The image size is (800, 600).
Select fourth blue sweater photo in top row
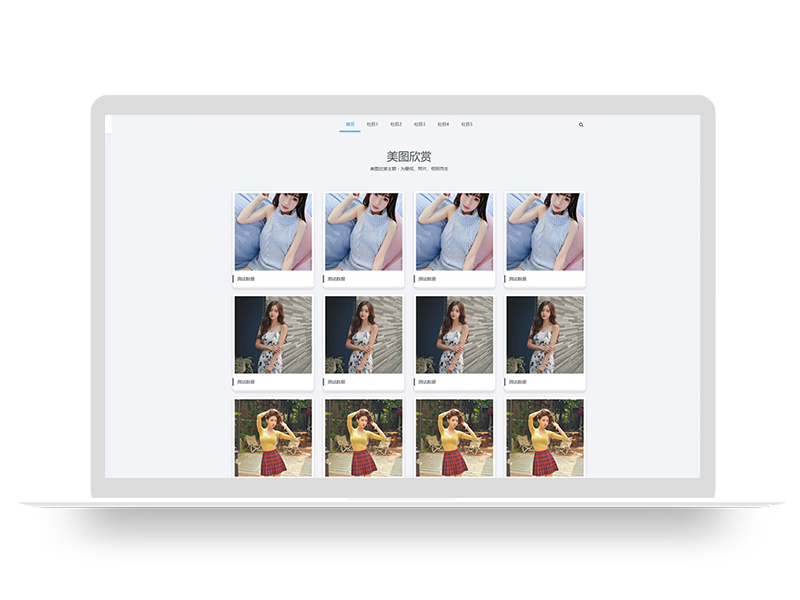click(x=545, y=232)
